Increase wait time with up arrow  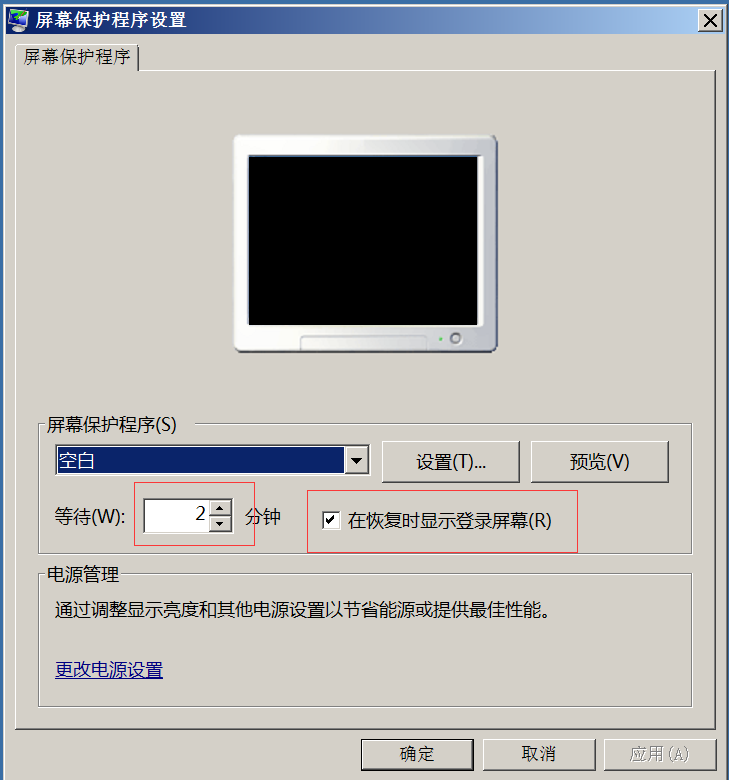tap(220, 508)
